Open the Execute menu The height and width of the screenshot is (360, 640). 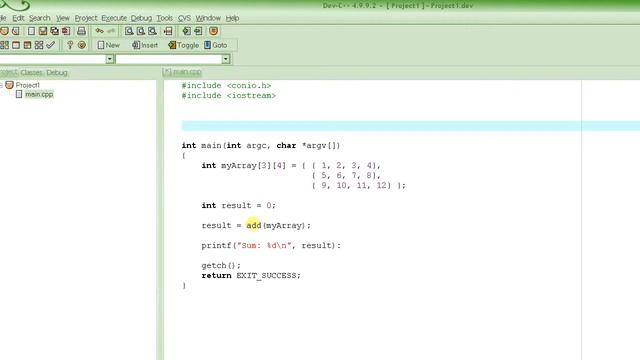[x=114, y=18]
